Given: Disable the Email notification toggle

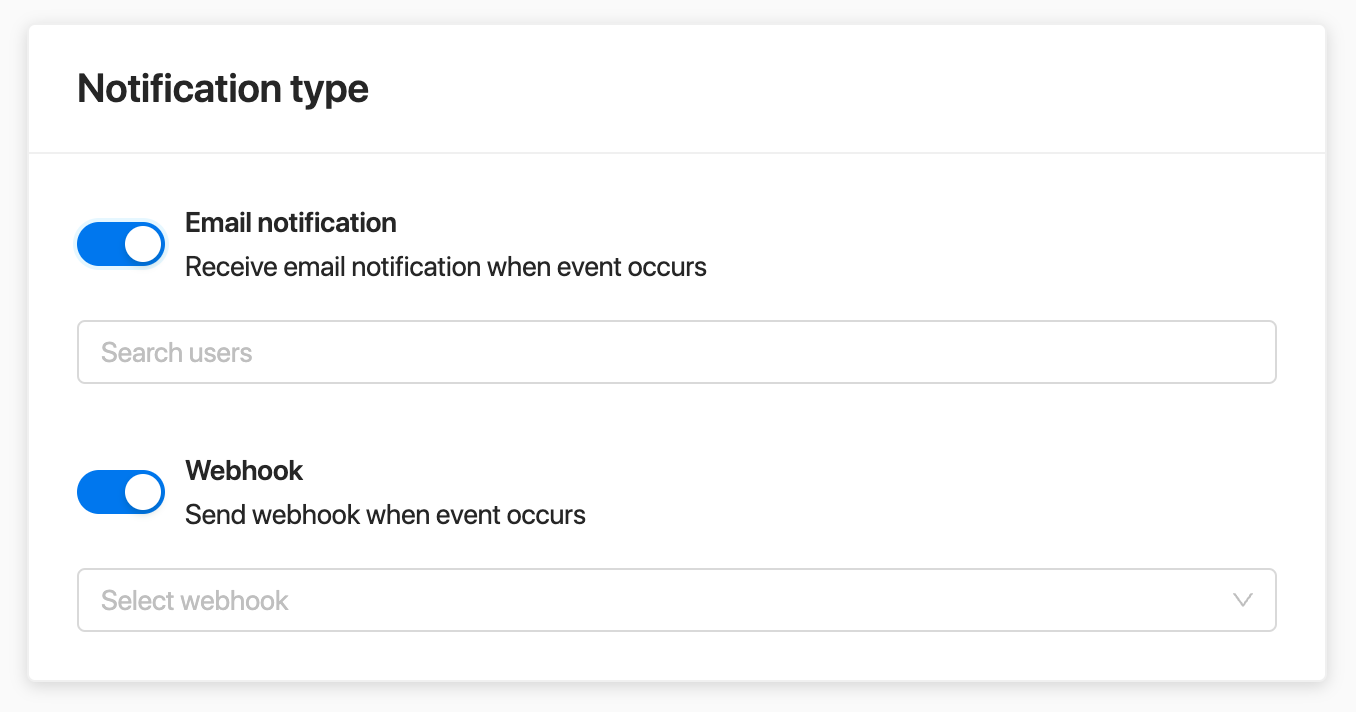Looking at the screenshot, I should click(121, 244).
